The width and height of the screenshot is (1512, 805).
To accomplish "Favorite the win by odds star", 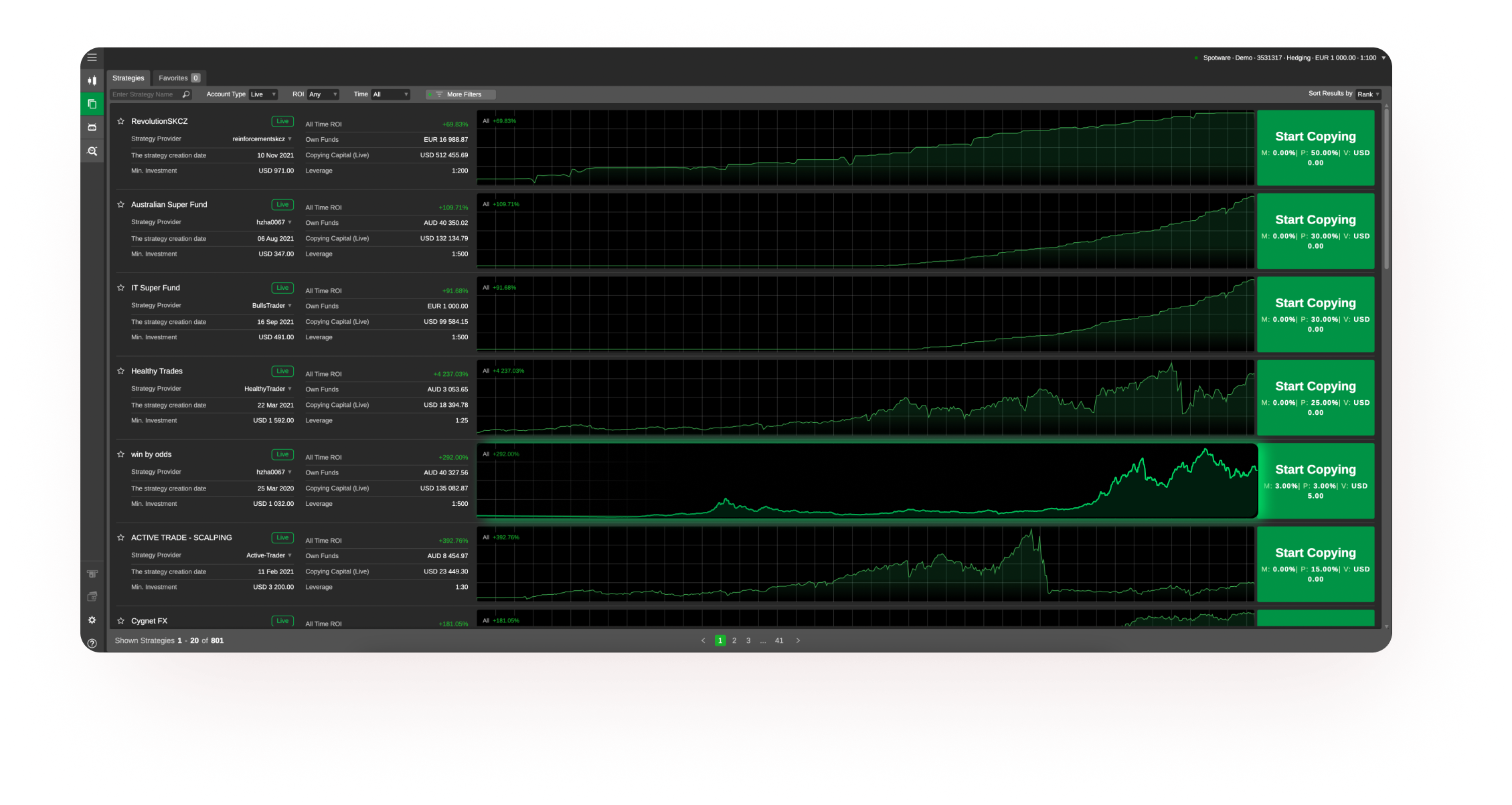I will (x=121, y=454).
